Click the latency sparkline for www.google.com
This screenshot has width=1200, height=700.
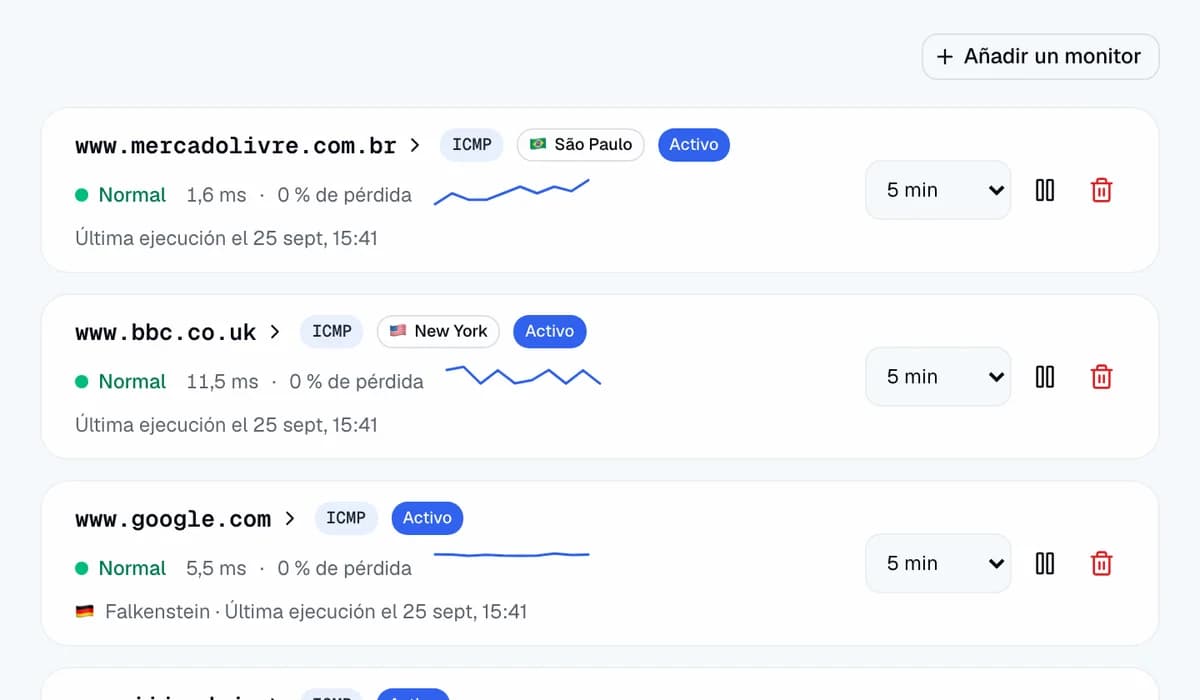512,554
